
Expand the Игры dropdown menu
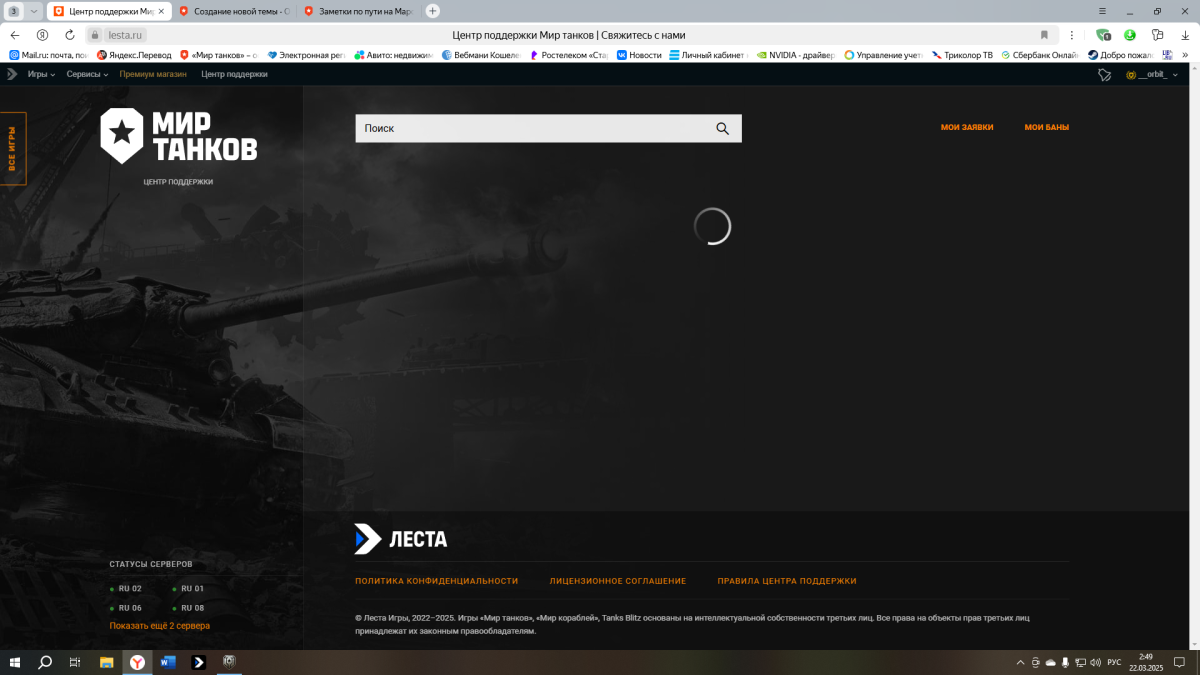[x=41, y=74]
